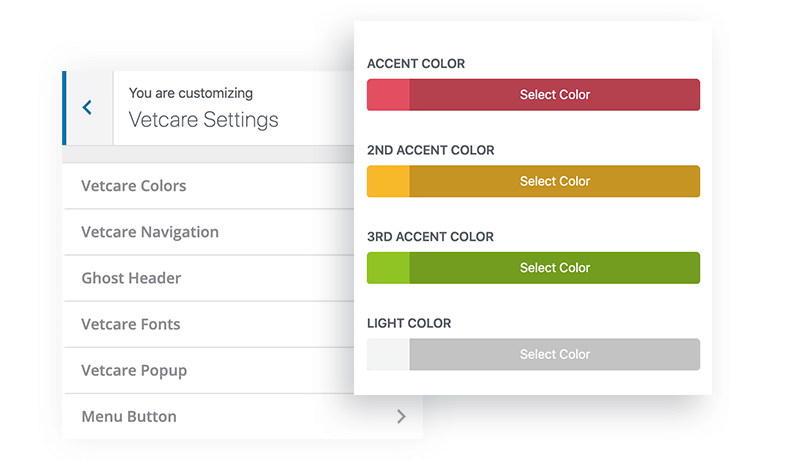Click the Vetcare Settings title

tap(204, 120)
